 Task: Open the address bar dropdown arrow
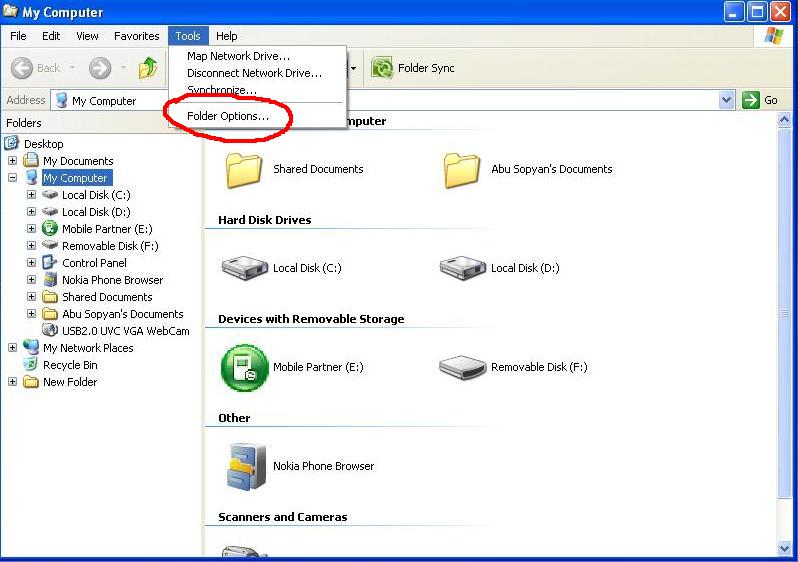727,100
